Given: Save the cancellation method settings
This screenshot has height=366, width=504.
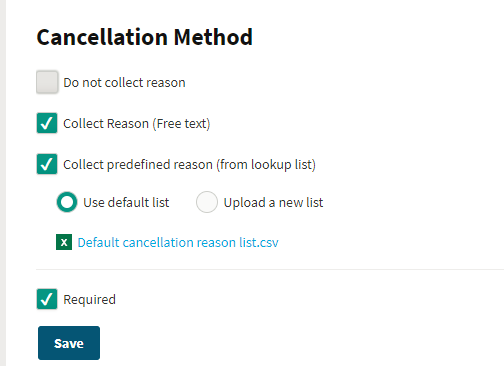Looking at the screenshot, I should [x=69, y=343].
